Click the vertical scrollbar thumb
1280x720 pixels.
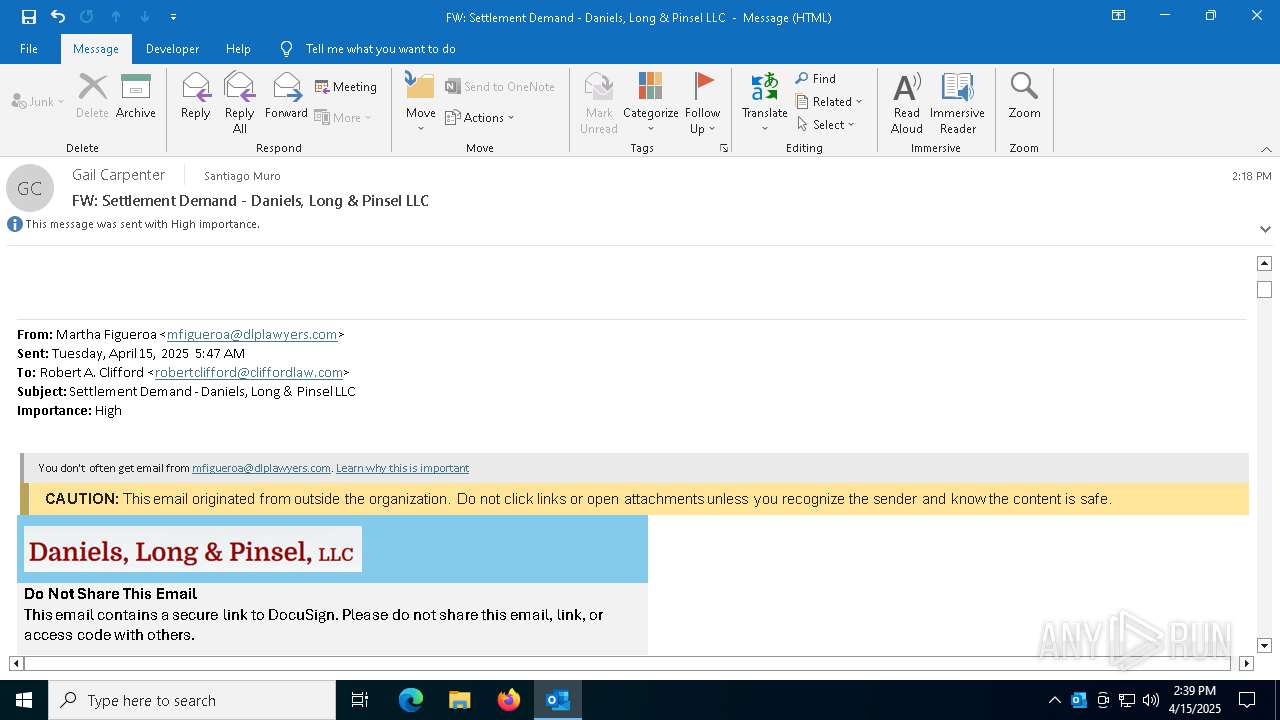pos(1264,290)
